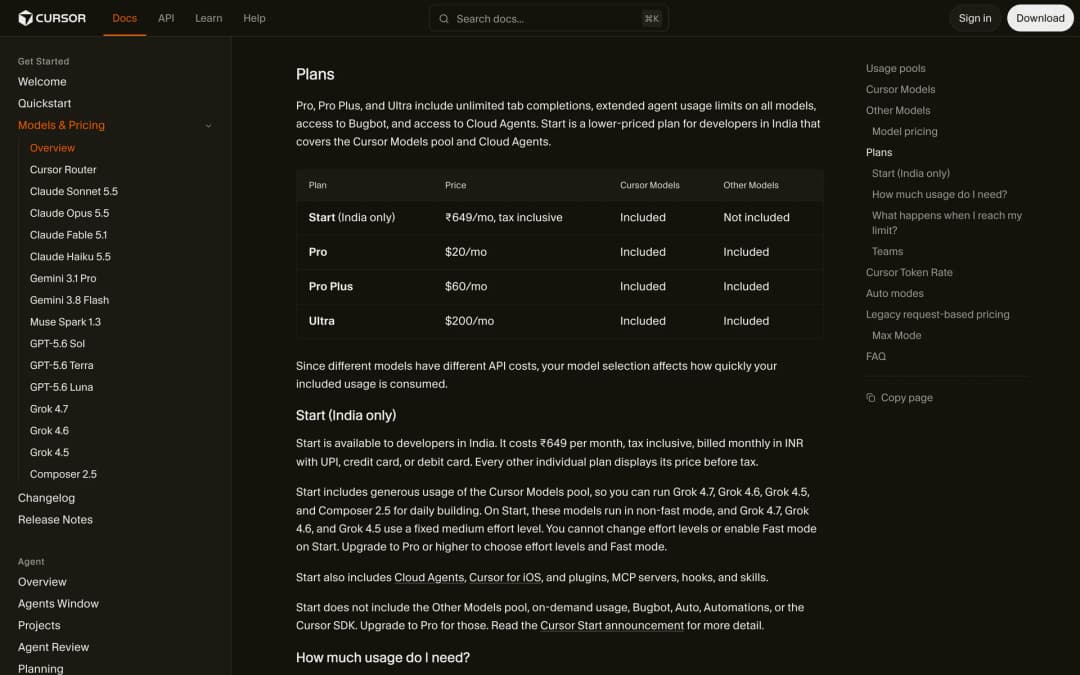Open Grok 4.5 sidebar page
The height and width of the screenshot is (675, 1080).
click(x=49, y=453)
